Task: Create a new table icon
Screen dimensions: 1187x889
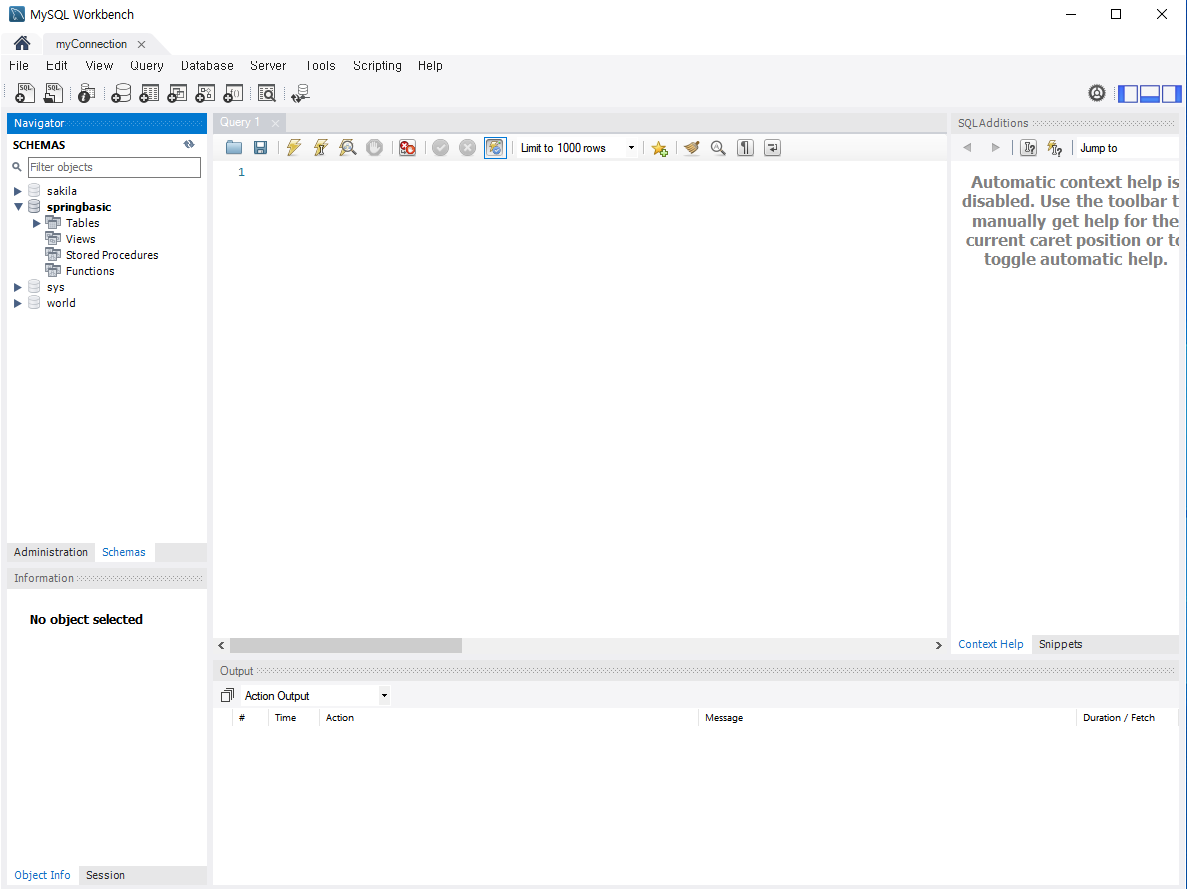Action: [x=149, y=93]
